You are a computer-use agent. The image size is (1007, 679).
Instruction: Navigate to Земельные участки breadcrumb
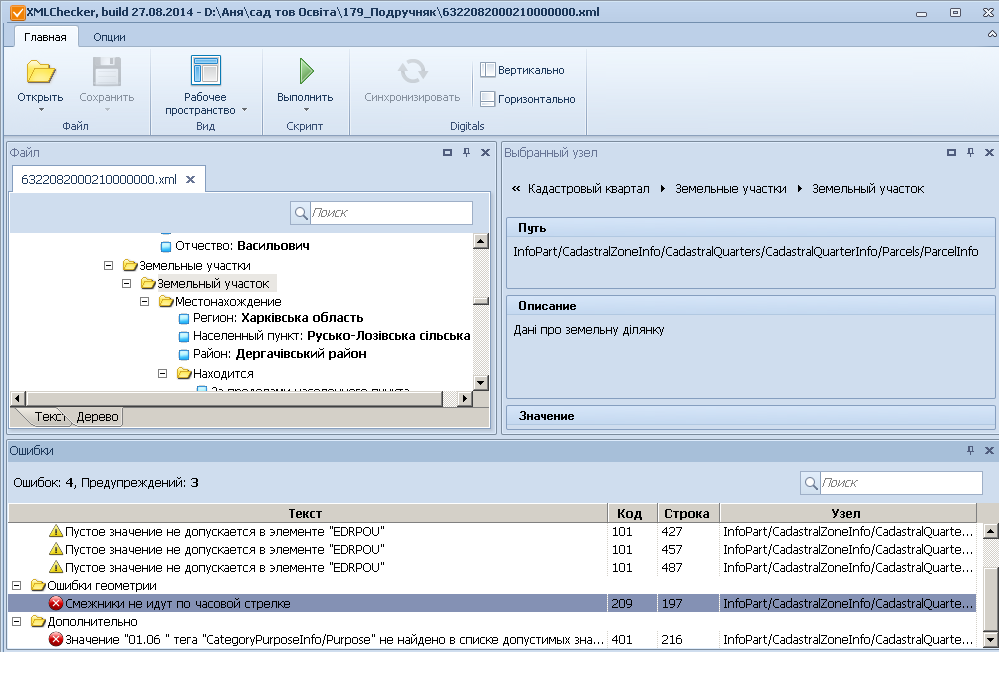coord(730,188)
